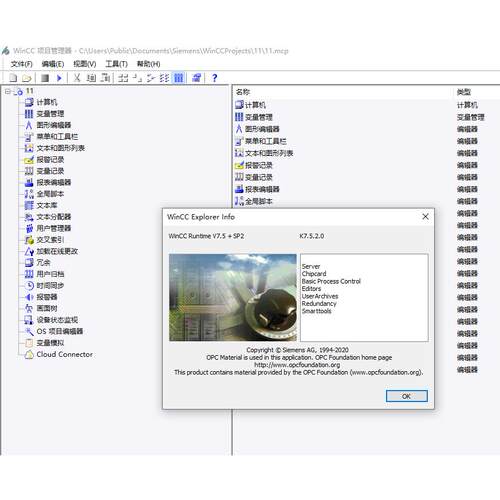Viewport: 500px width, 500px height.
Task: Select 图形编辑器 row in the right list
Action: (262, 129)
